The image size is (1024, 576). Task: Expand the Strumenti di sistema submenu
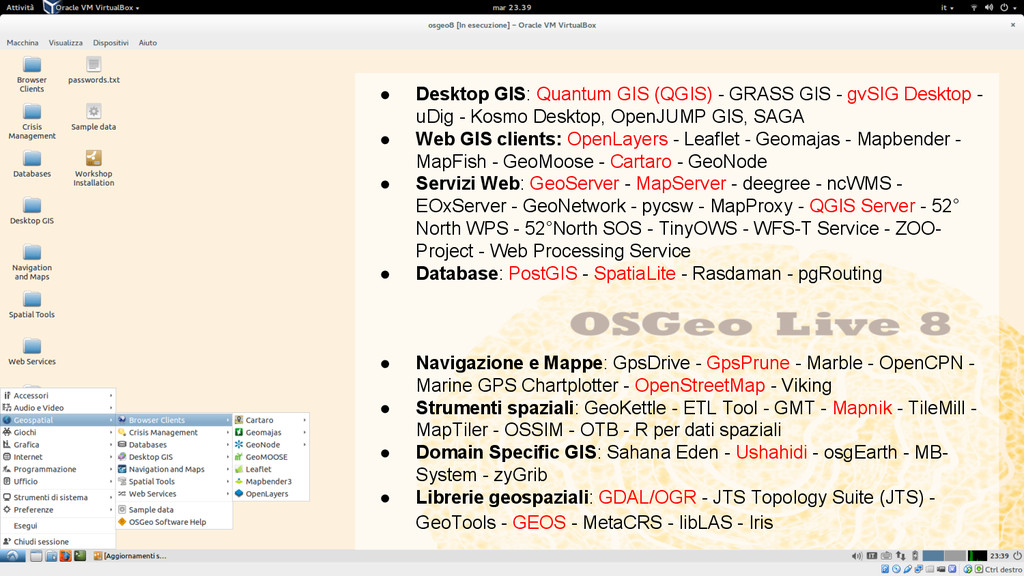(58, 497)
